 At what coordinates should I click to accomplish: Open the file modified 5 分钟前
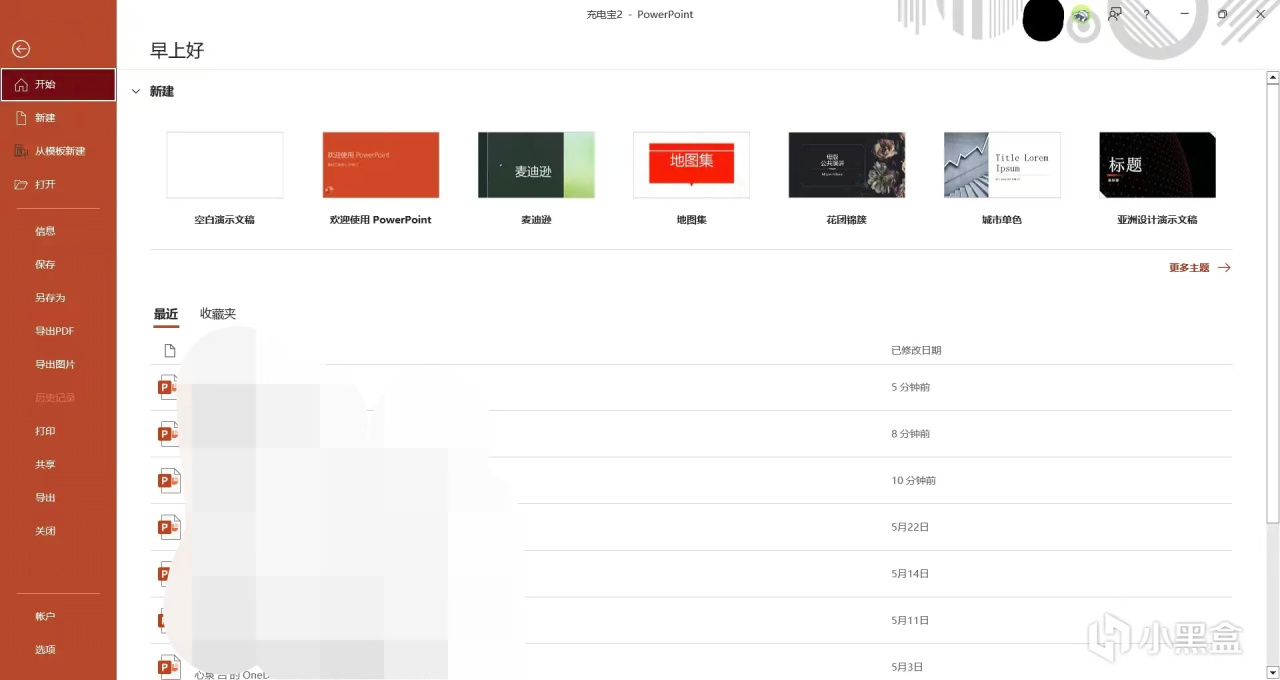click(x=691, y=387)
